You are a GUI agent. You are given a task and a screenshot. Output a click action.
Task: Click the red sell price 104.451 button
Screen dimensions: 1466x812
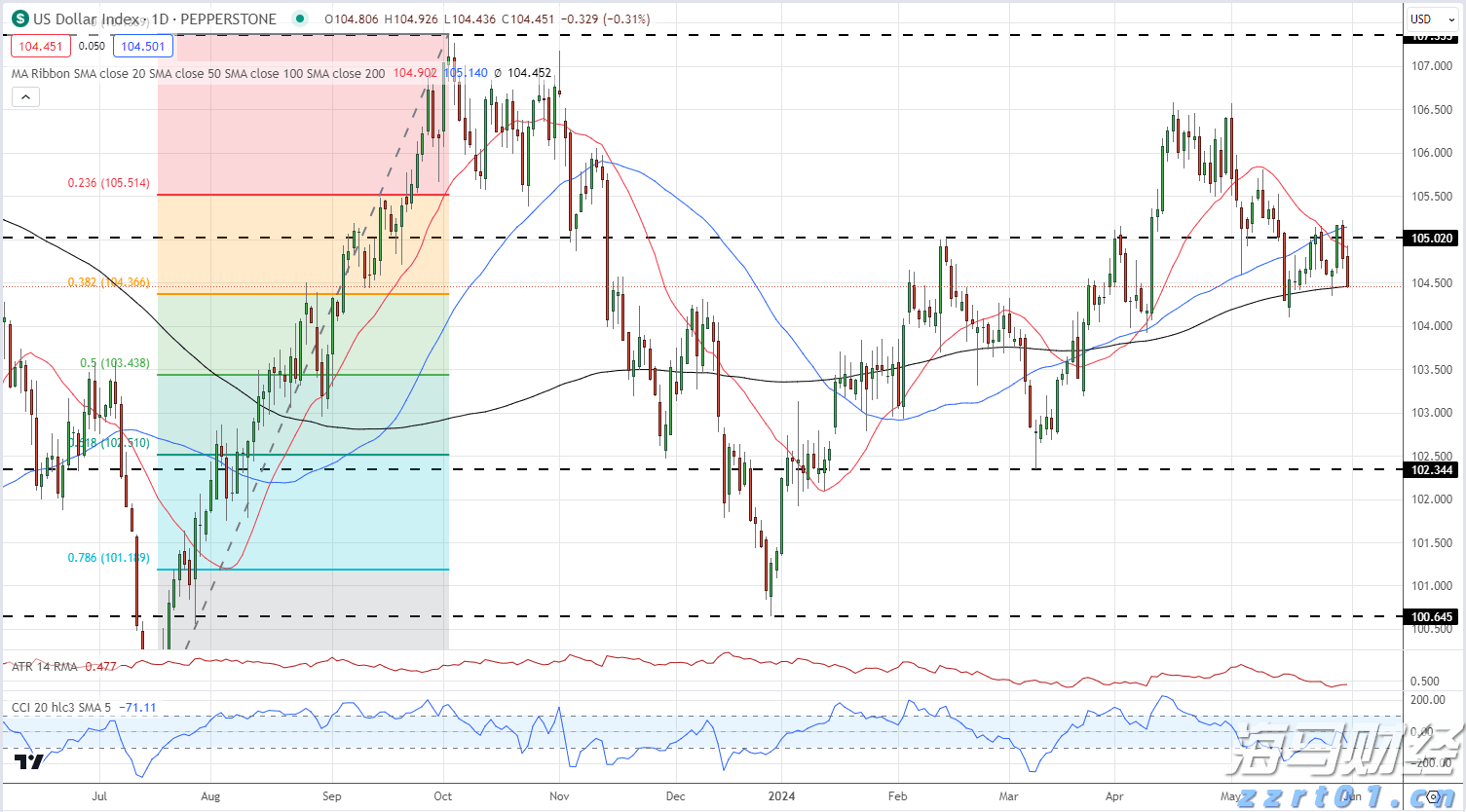41,46
